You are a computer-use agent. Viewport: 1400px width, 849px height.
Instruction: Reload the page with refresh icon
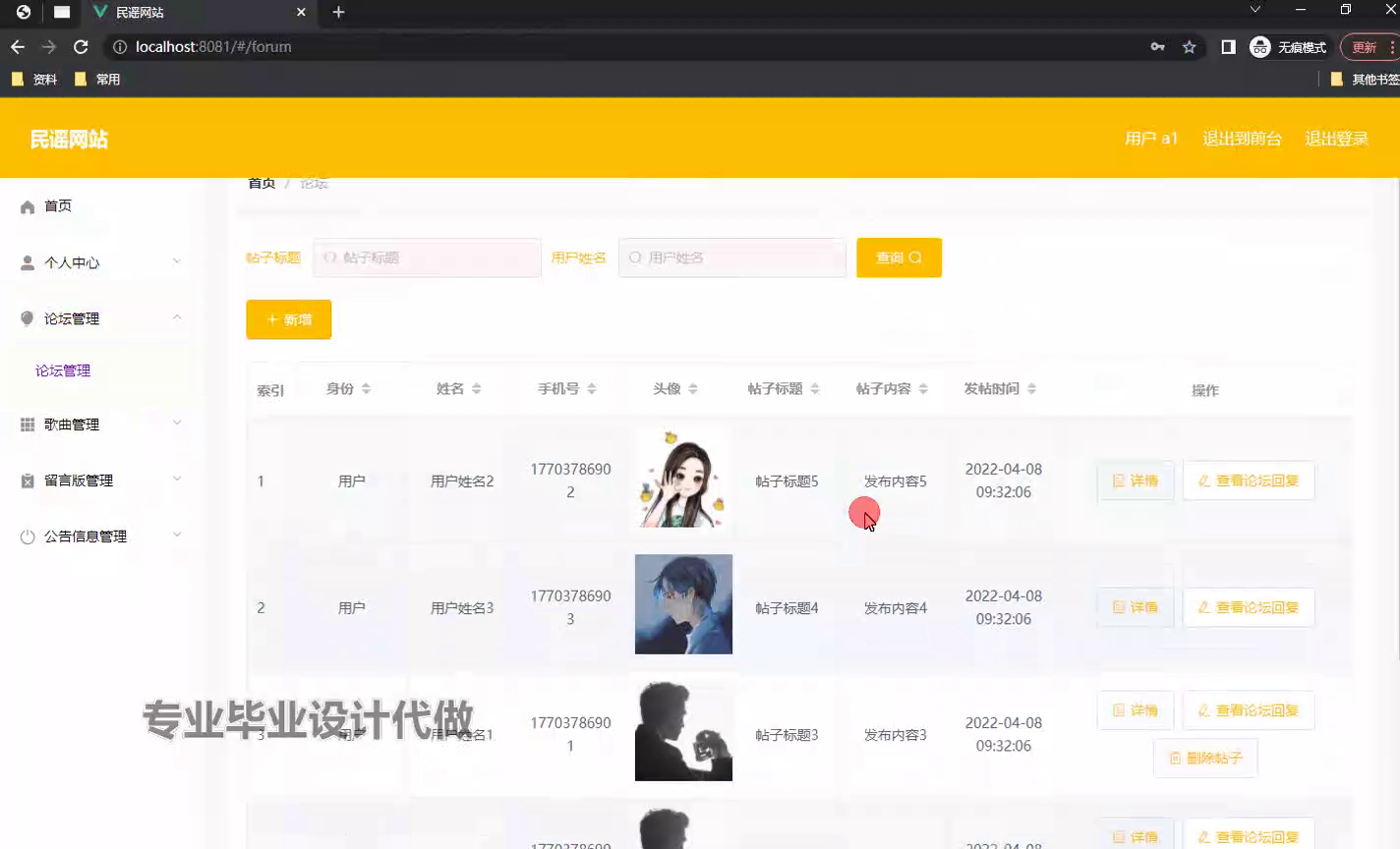81,46
